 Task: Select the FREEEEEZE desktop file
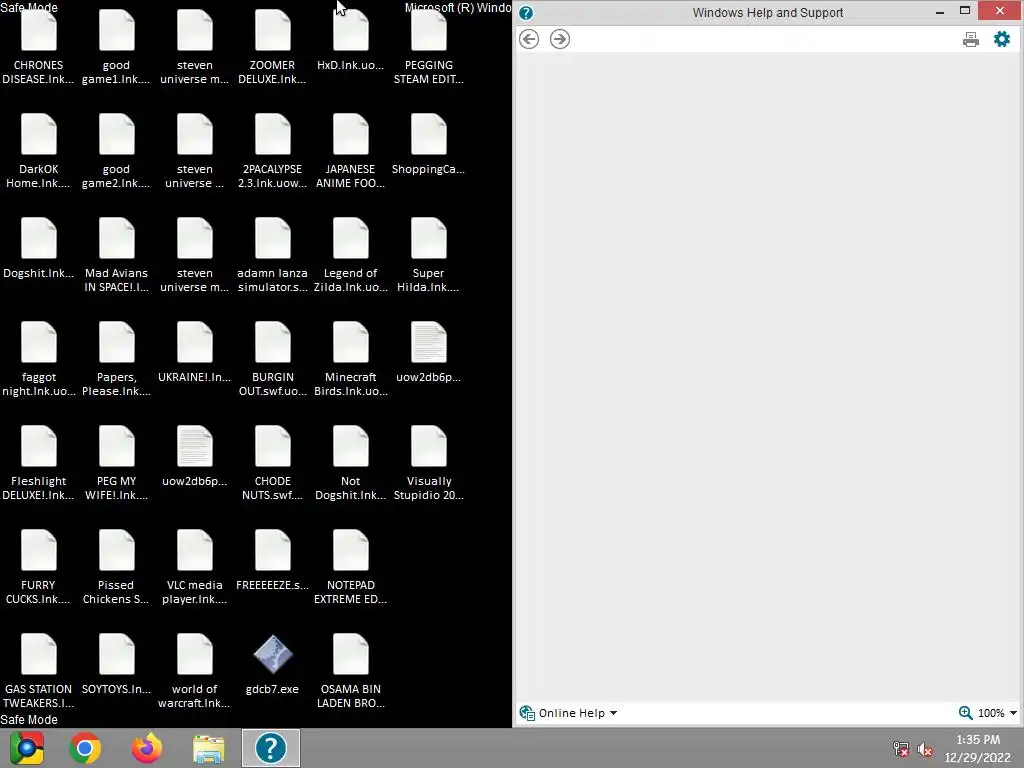coord(272,560)
